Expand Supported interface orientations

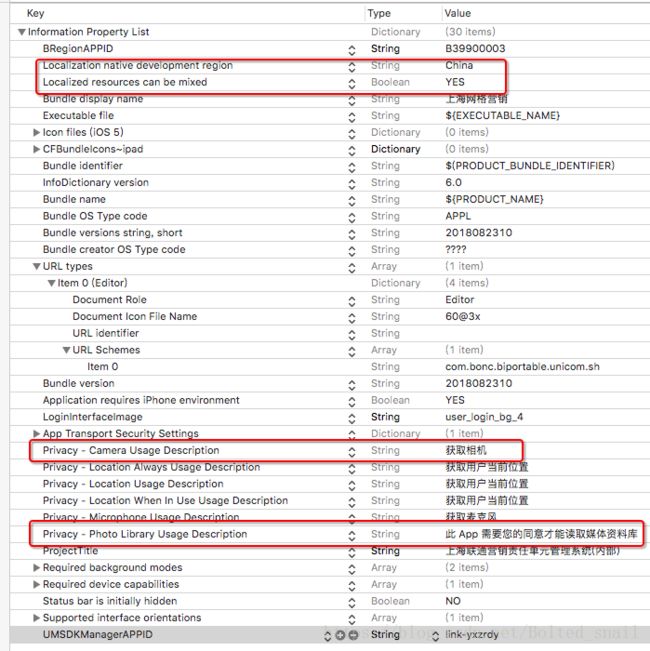(x=37, y=618)
